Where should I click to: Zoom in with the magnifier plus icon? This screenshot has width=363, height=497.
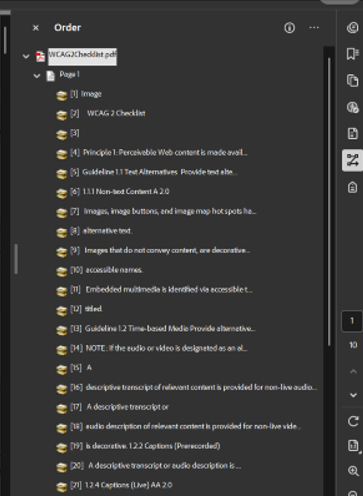[353, 471]
